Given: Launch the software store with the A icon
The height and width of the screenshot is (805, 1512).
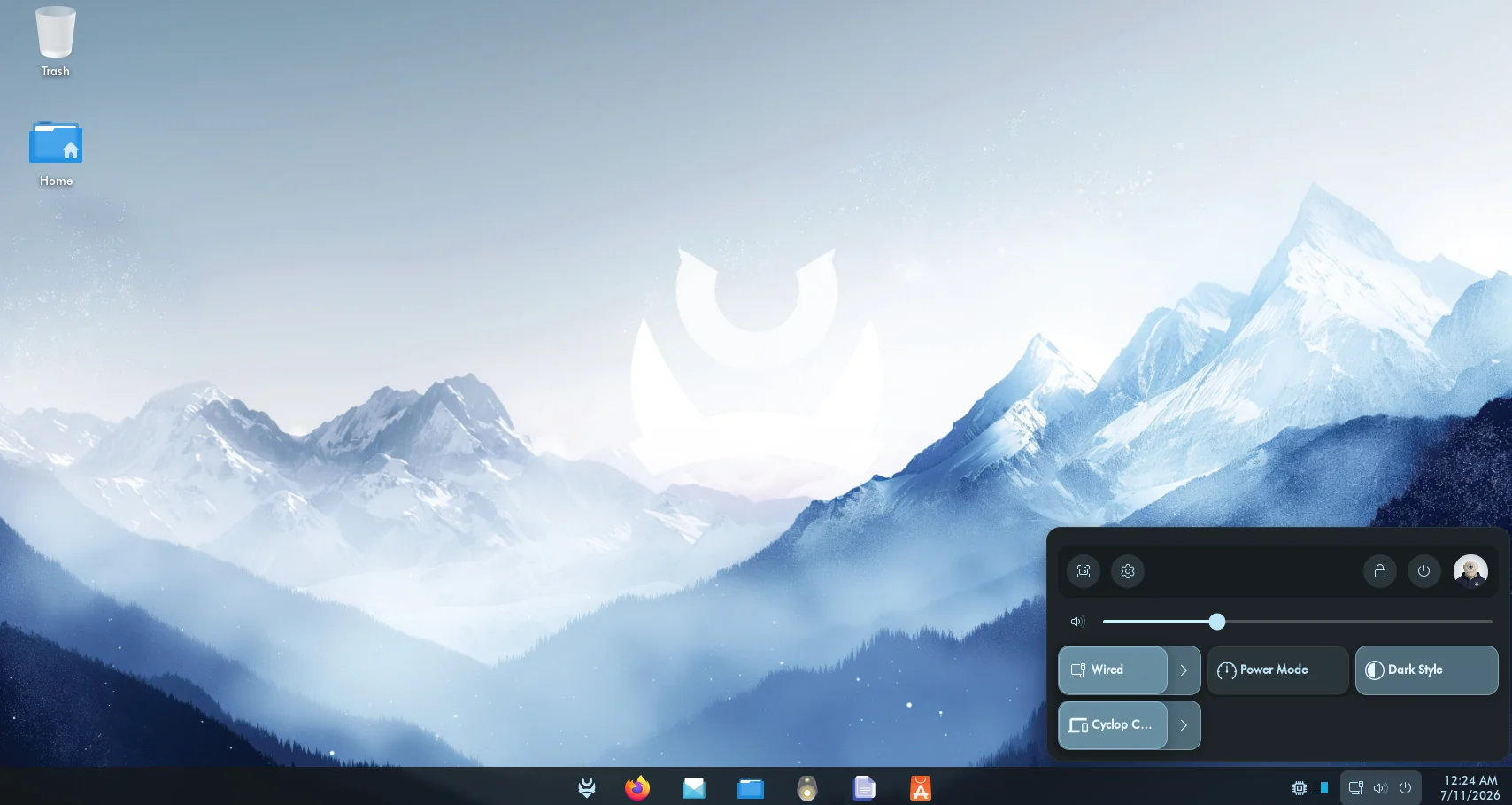Looking at the screenshot, I should pos(921,787).
